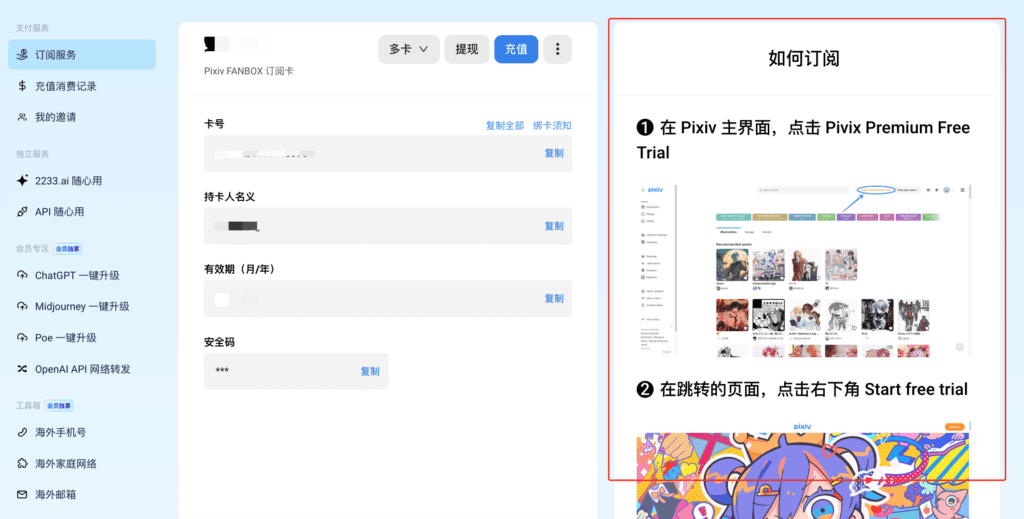1024x519 pixels.
Task: Click the upload icon beside Midjourney 一键升级
Action: tap(22, 306)
